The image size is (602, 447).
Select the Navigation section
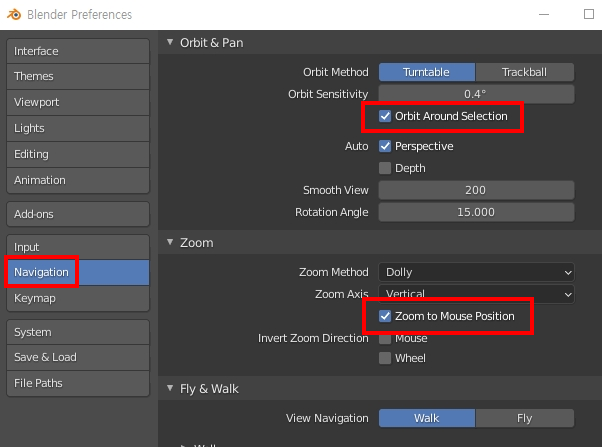(x=78, y=272)
